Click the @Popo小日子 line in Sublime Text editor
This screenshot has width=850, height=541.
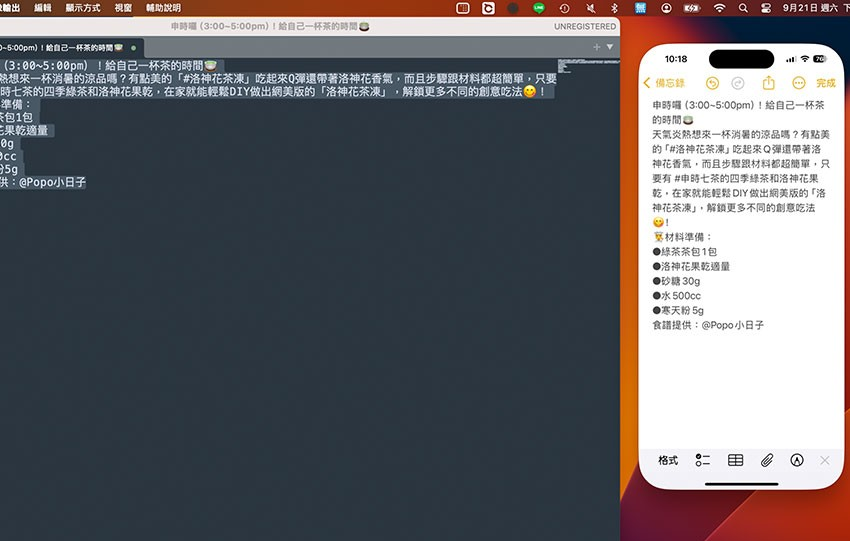click(43, 182)
